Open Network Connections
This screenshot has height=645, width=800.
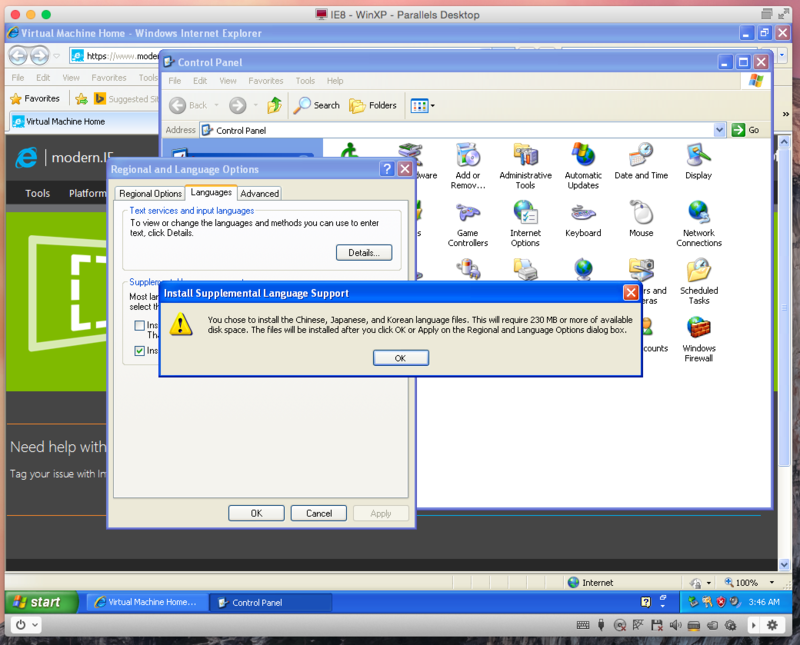point(698,215)
